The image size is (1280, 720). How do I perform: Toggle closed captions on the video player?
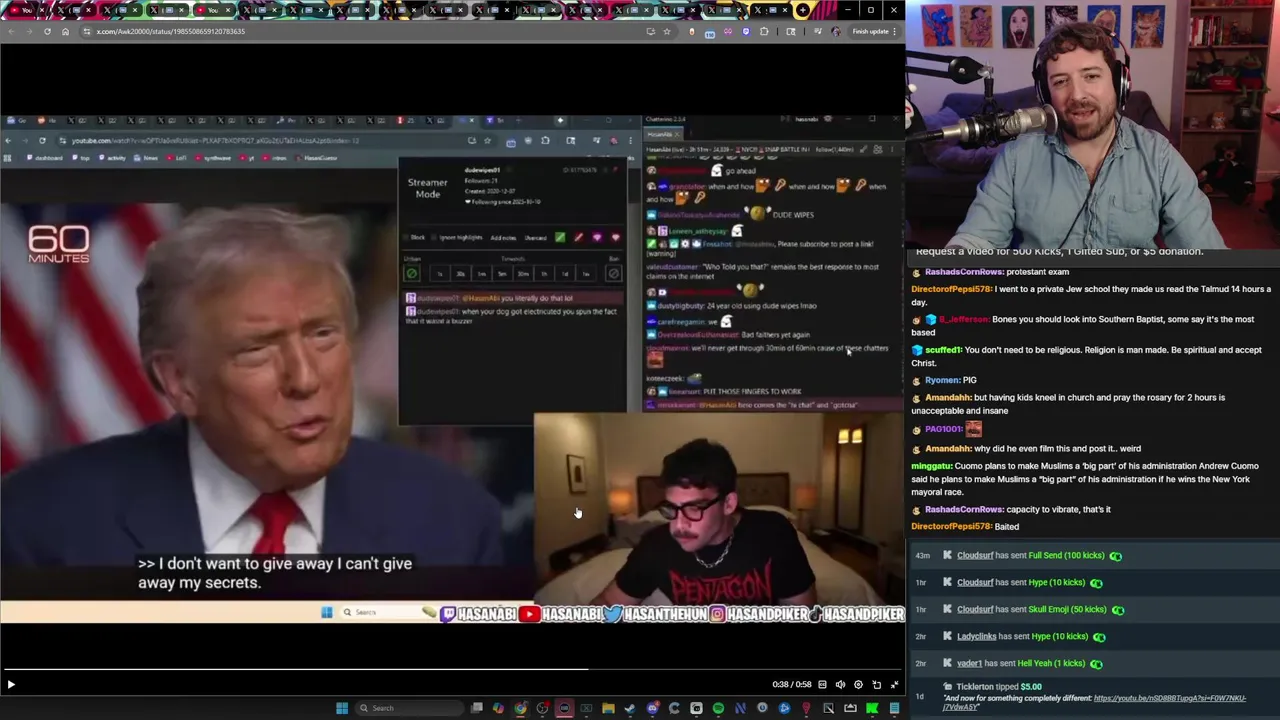[x=822, y=684]
